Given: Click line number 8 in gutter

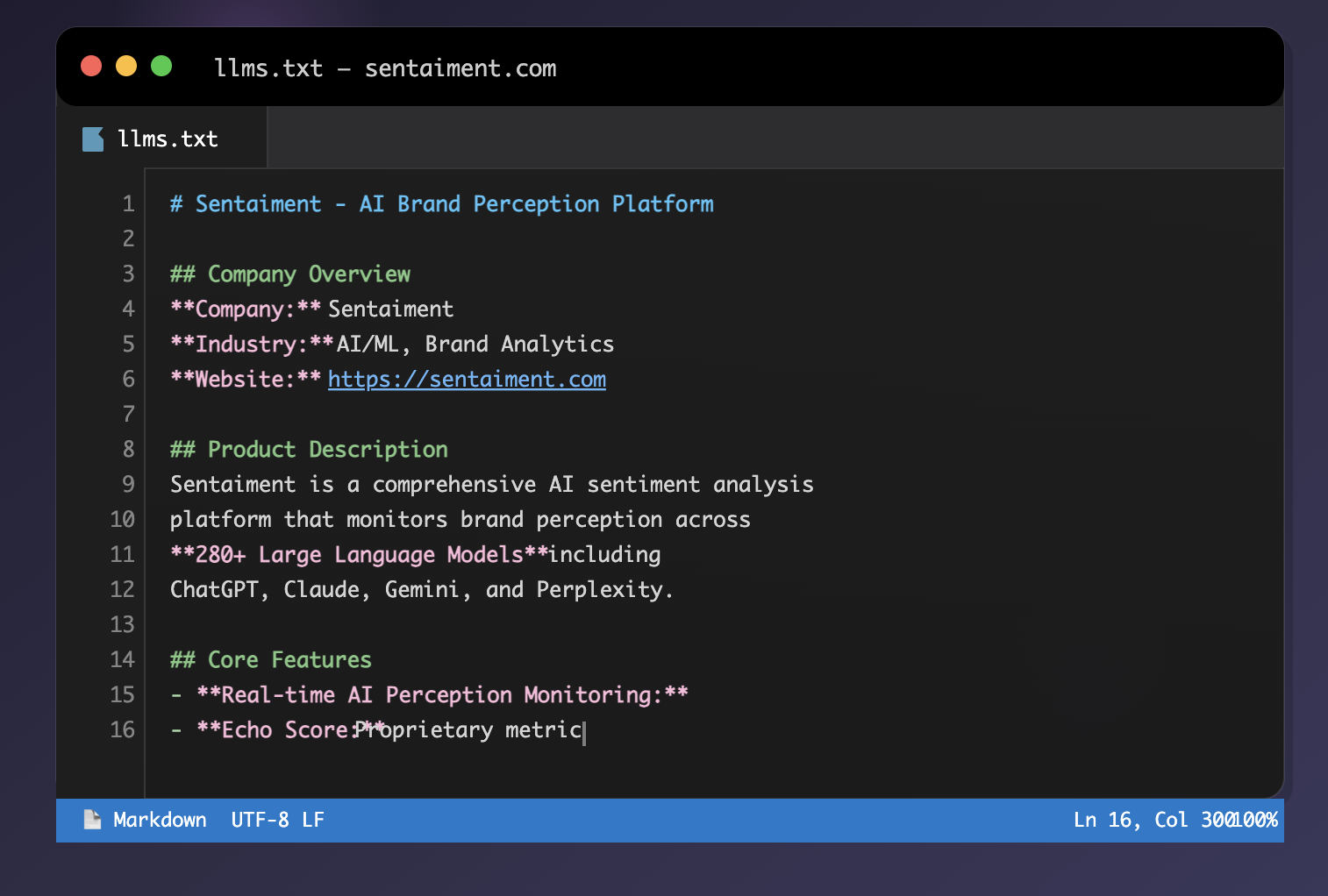Looking at the screenshot, I should 128,450.
